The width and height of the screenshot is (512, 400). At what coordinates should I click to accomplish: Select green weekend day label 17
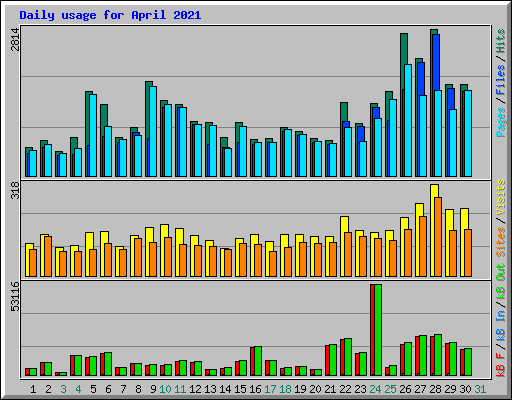(x=270, y=389)
